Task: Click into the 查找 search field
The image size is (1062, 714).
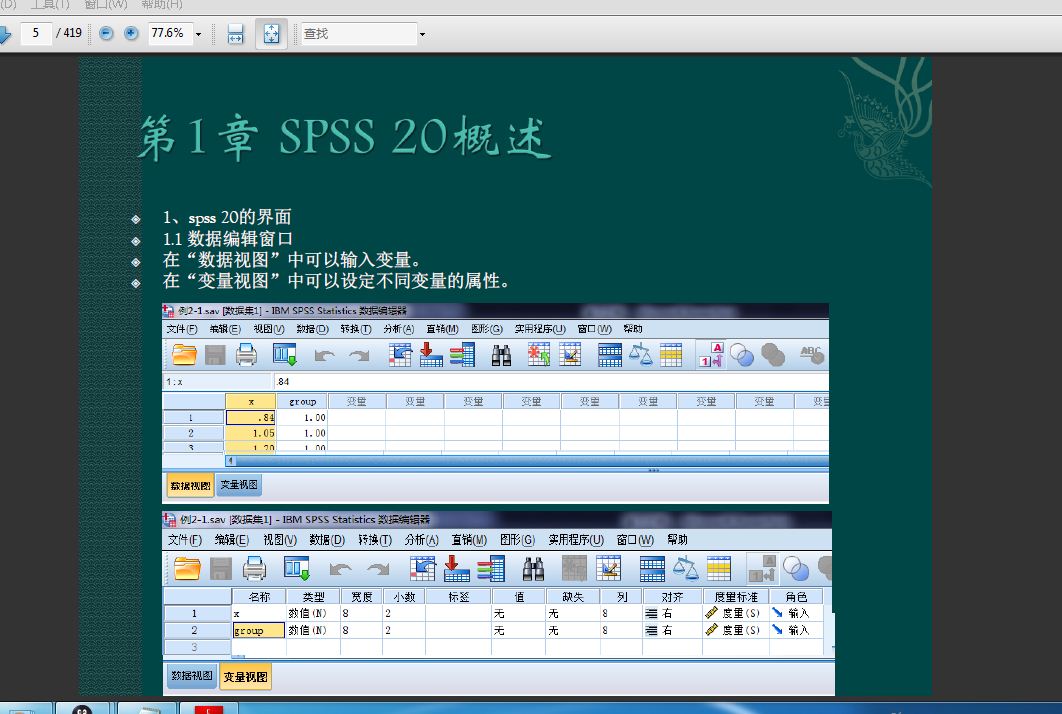Action: [x=358, y=34]
